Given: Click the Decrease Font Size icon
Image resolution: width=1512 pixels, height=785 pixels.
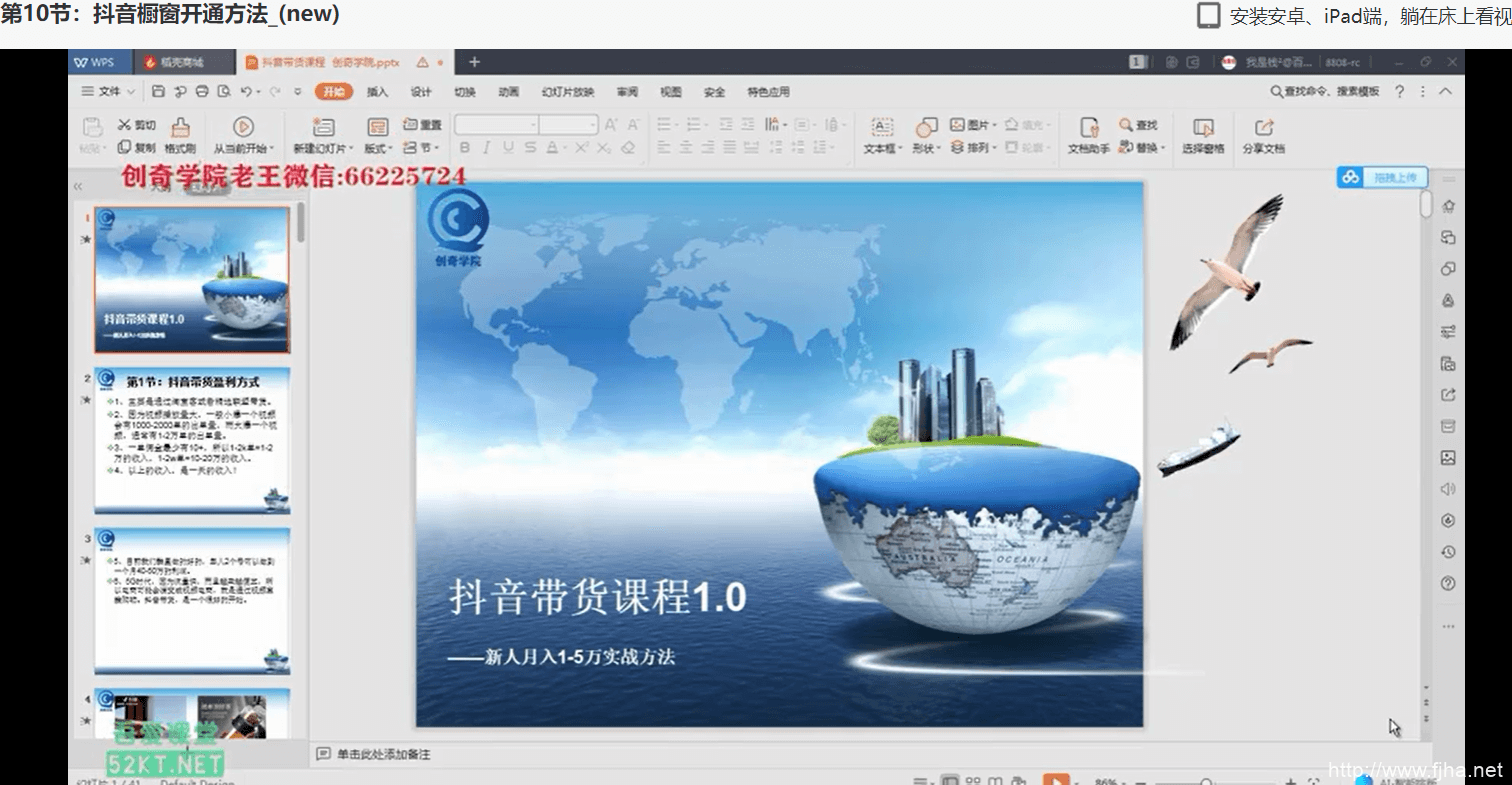Looking at the screenshot, I should [x=632, y=125].
